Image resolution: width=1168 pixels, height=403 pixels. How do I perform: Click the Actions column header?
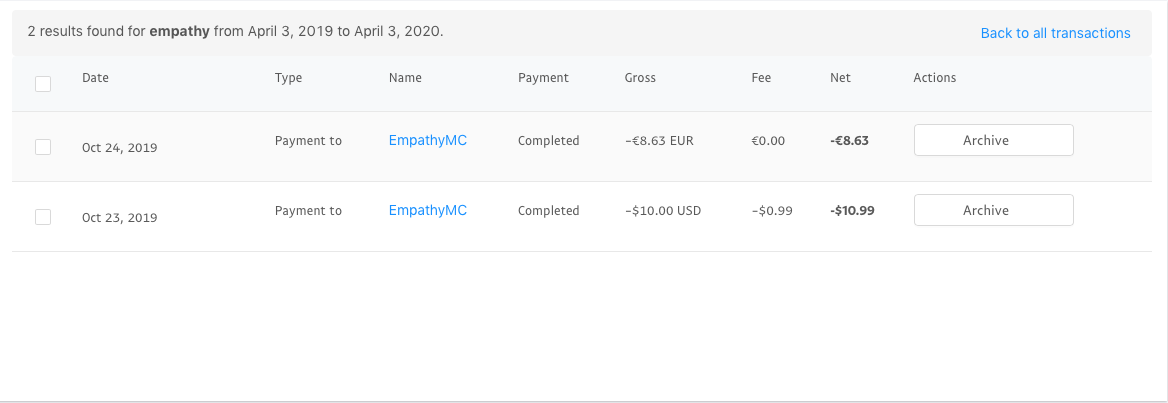935,78
